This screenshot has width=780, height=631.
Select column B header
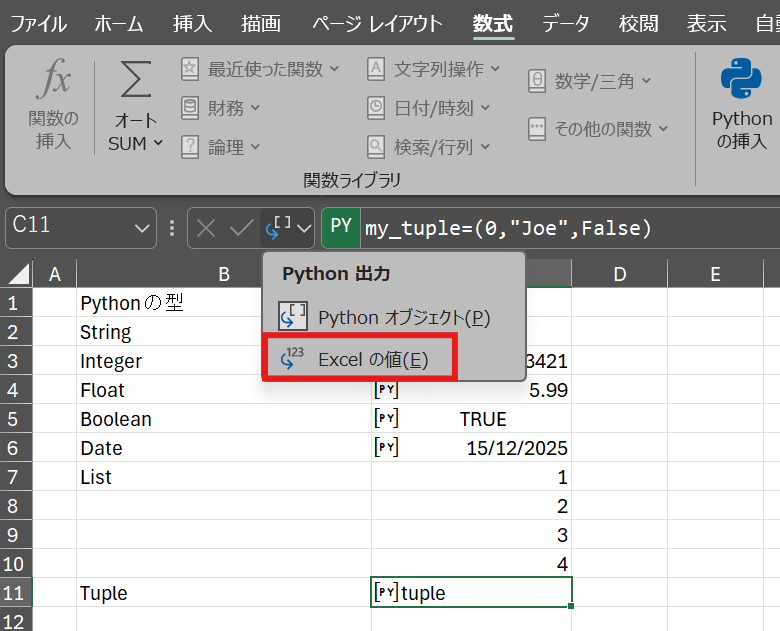[x=224, y=274]
